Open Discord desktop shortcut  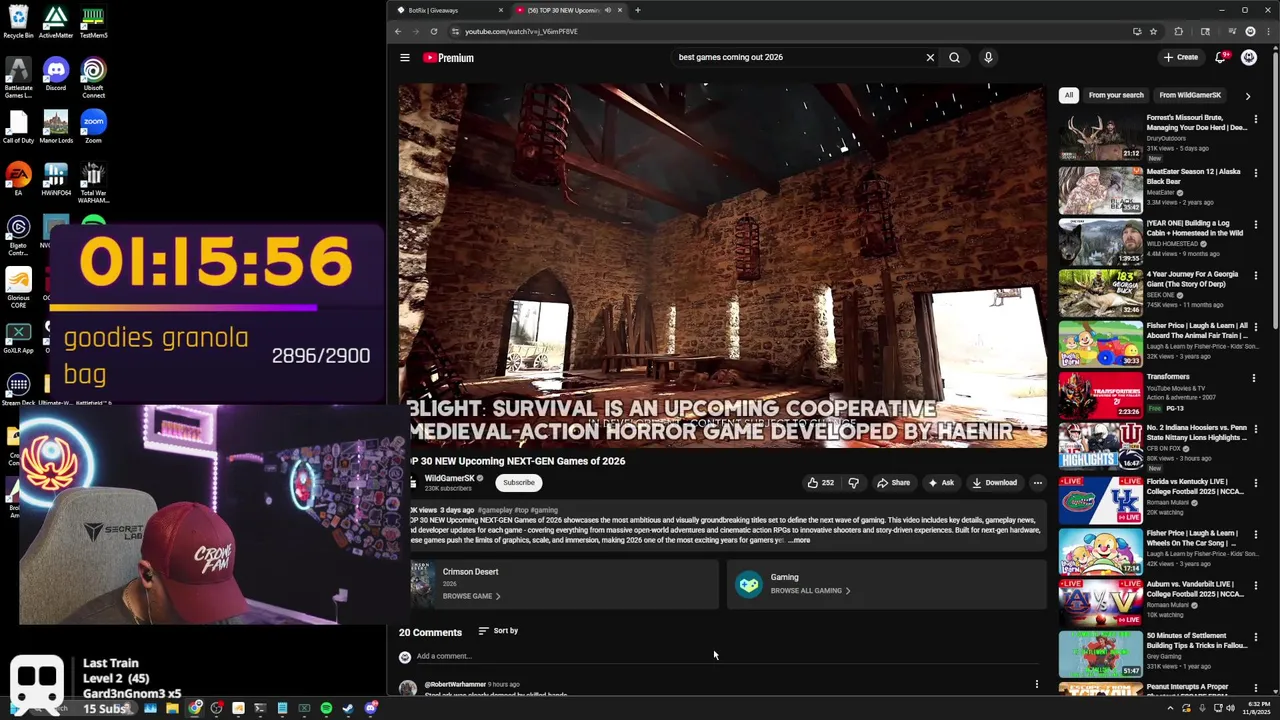[56, 75]
